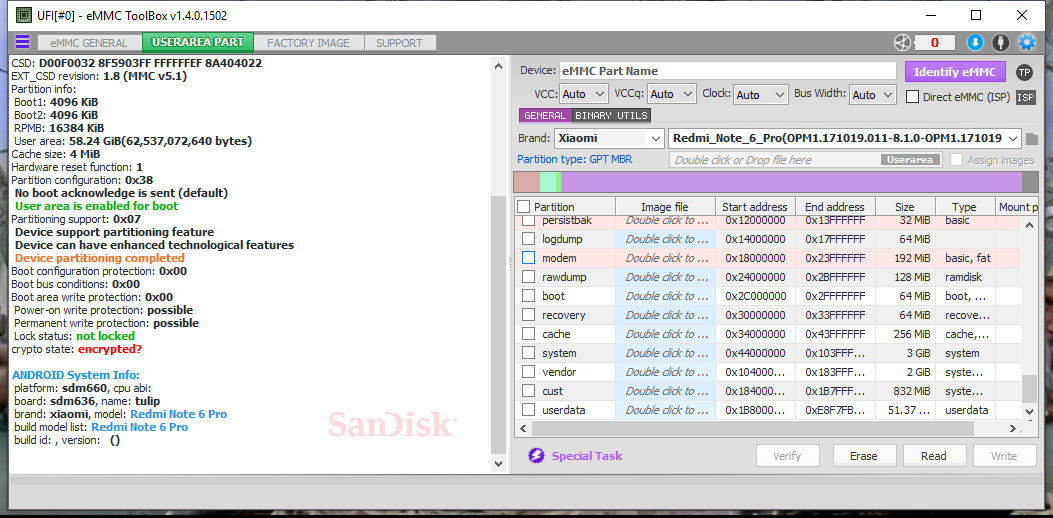Click the Read button
This screenshot has width=1053, height=518.
coord(933,456)
